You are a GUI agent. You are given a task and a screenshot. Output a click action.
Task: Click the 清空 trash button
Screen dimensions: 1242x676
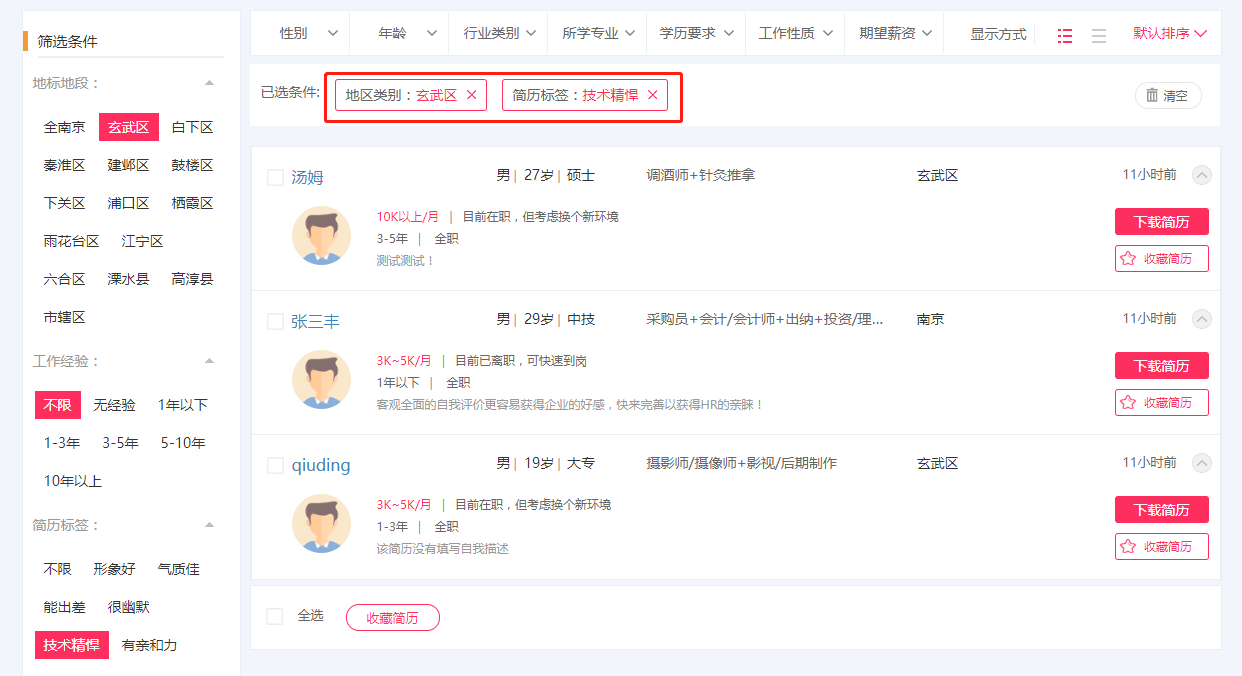pyautogui.click(x=1167, y=96)
